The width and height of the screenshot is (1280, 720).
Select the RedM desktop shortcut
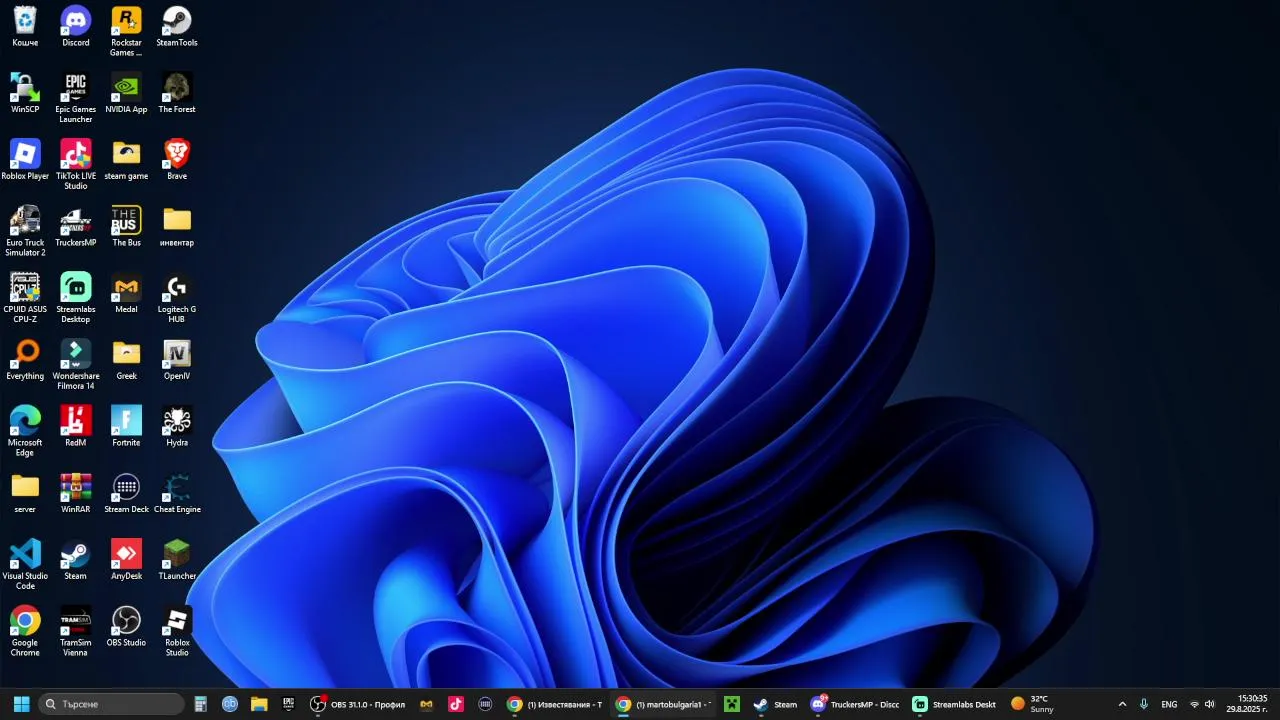[76, 427]
